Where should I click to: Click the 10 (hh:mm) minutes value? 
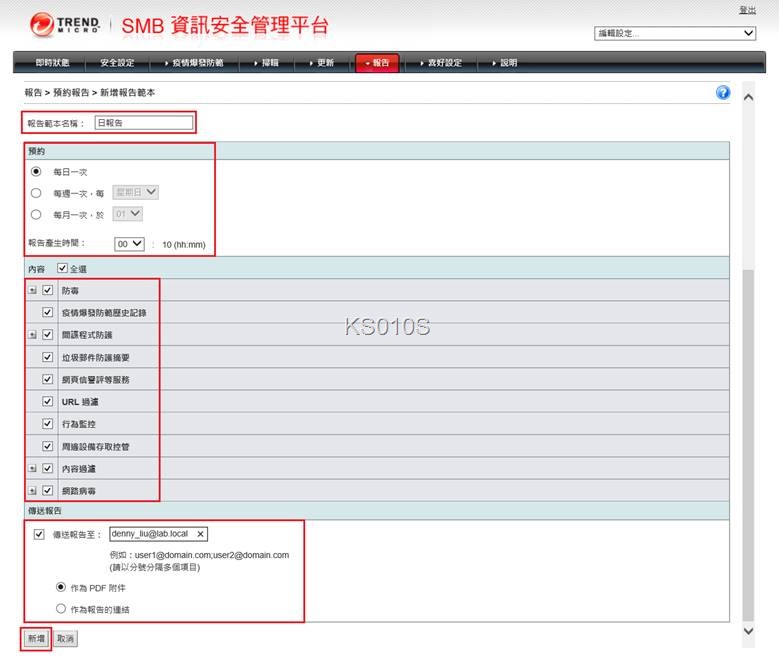click(x=183, y=245)
